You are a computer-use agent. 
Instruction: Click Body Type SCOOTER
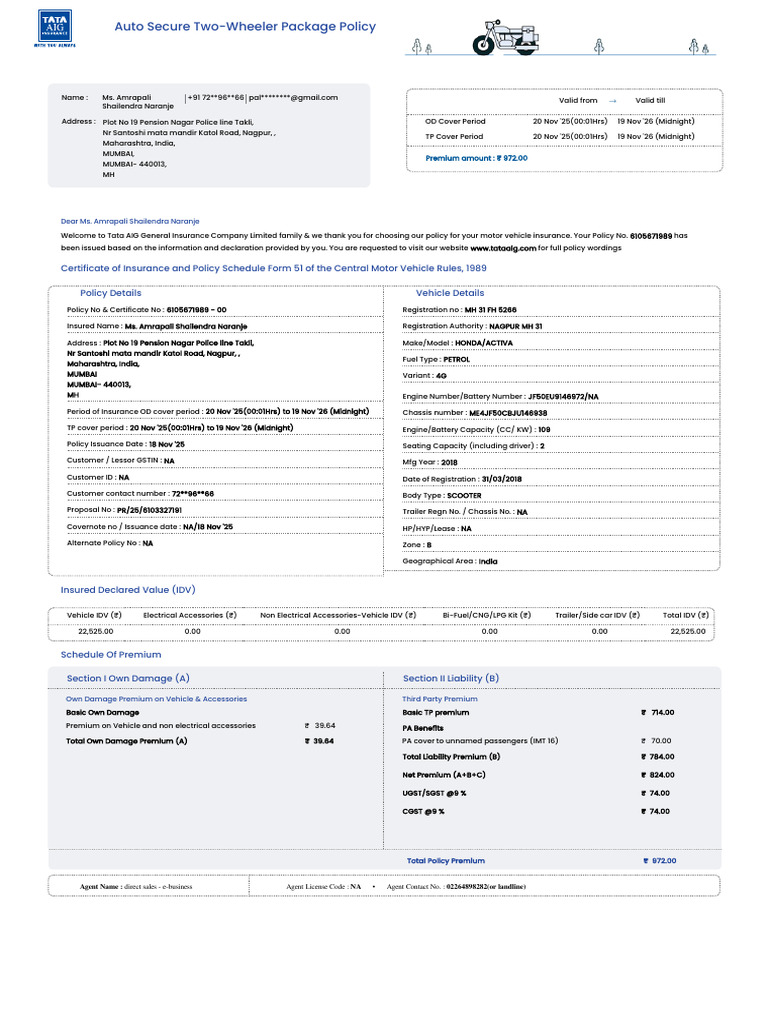[x=441, y=496]
